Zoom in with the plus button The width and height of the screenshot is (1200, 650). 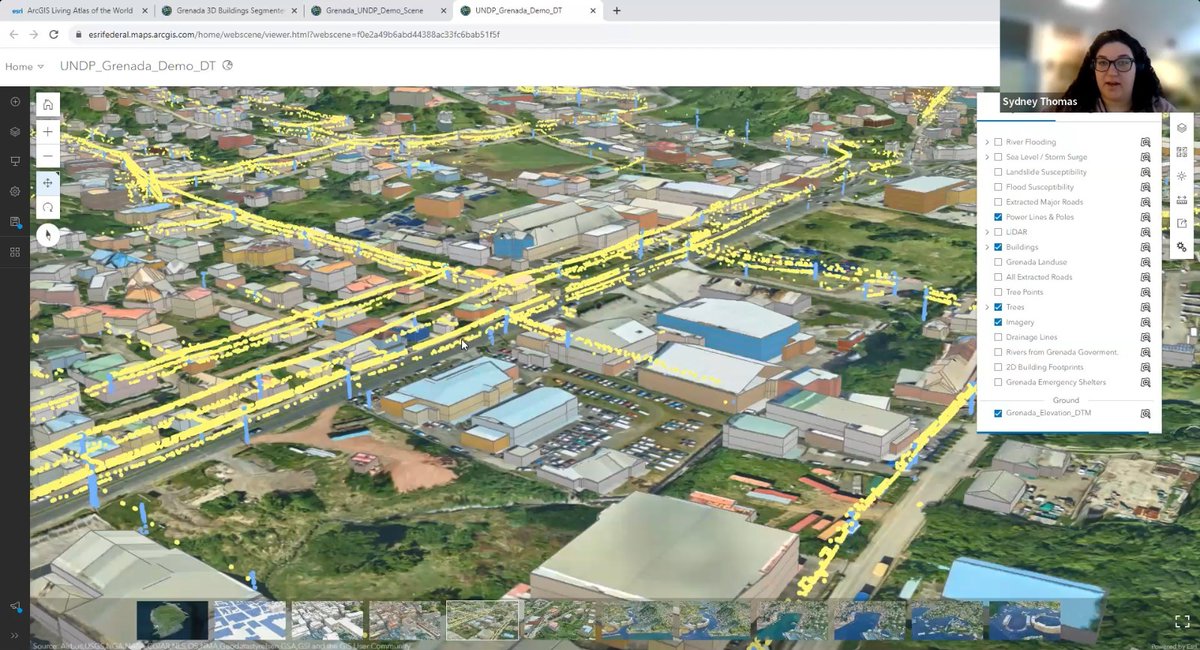[48, 132]
